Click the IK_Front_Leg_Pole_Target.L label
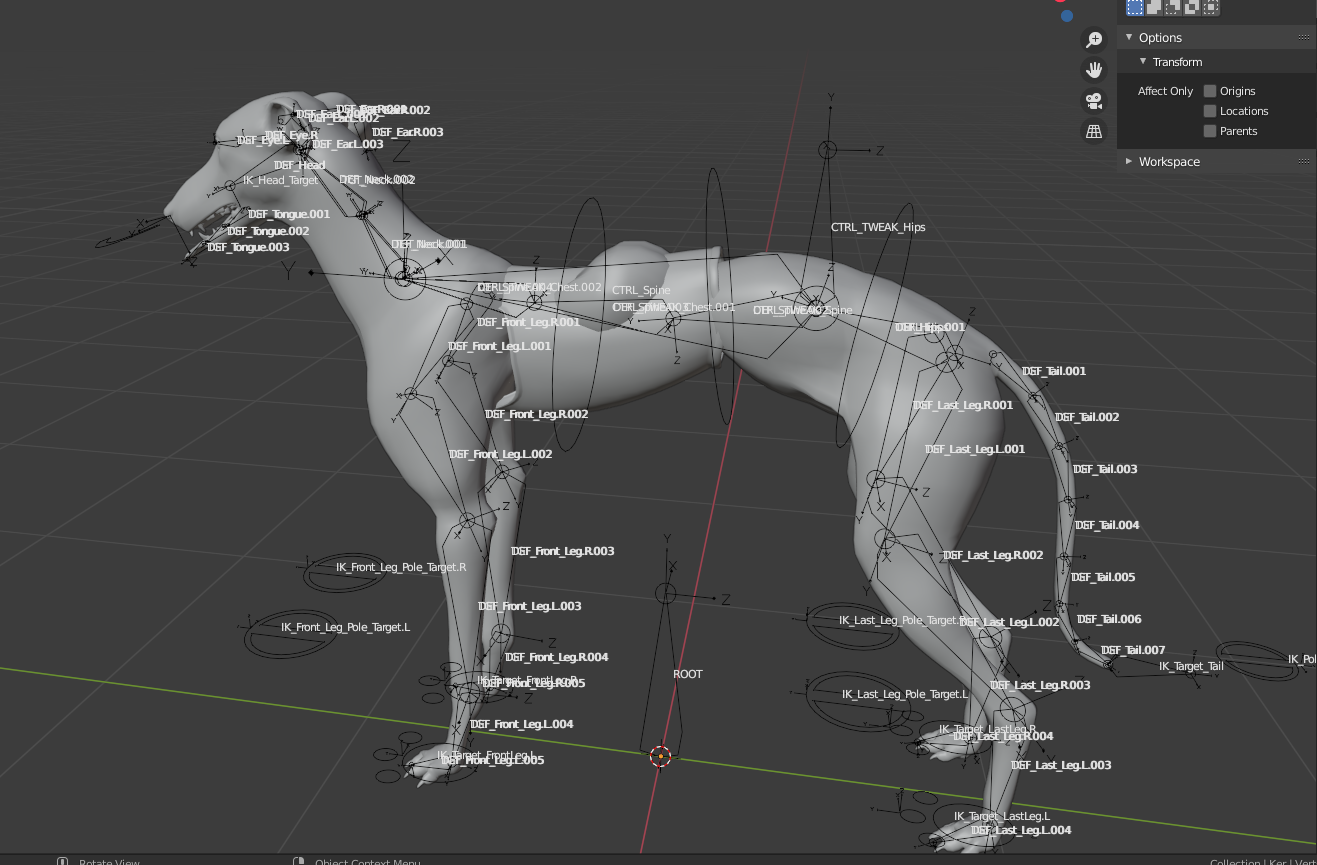Viewport: 1317px width, 865px height. (345, 627)
